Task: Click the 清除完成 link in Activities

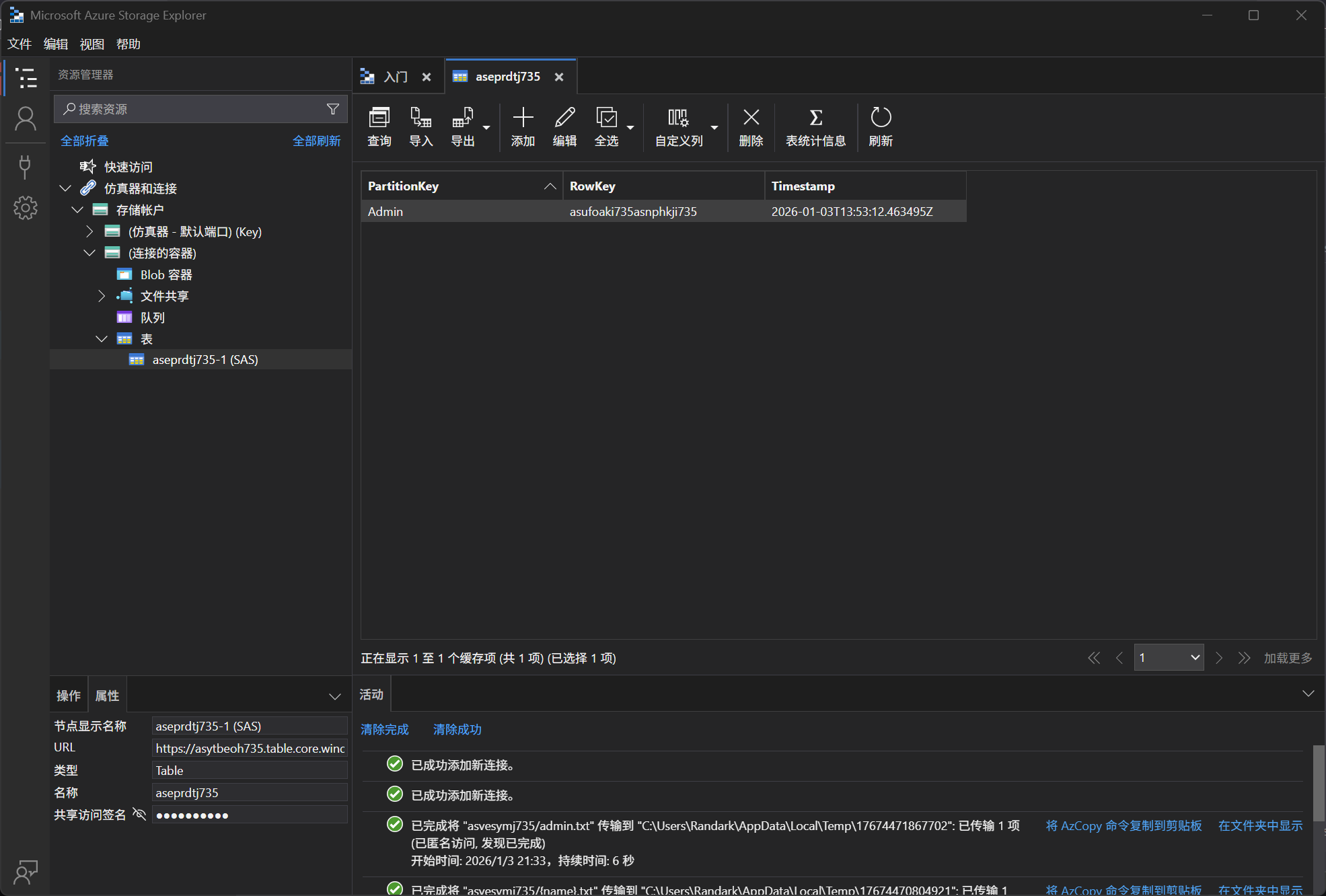Action: coord(384,729)
